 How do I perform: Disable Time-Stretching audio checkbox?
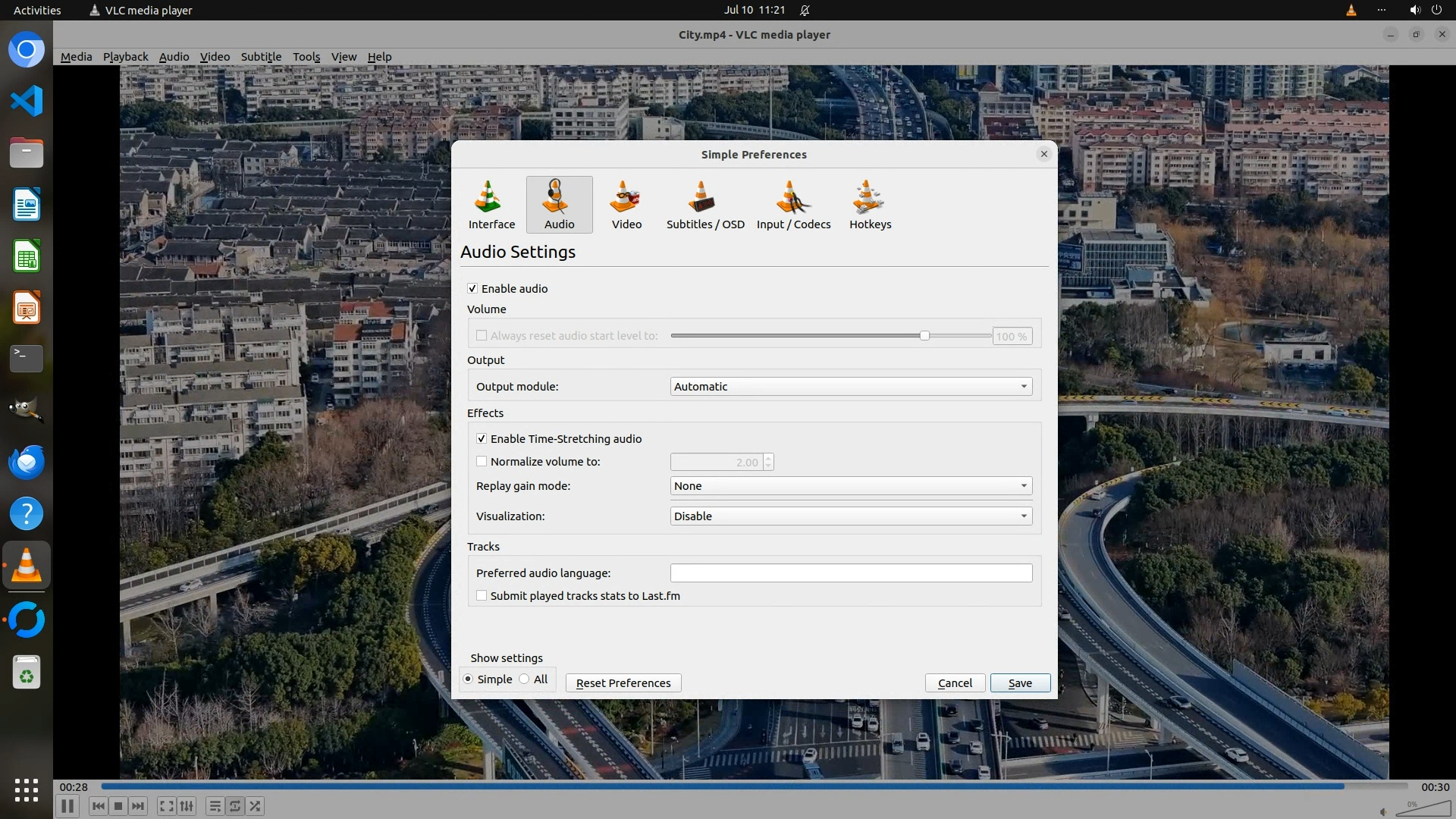coord(482,439)
